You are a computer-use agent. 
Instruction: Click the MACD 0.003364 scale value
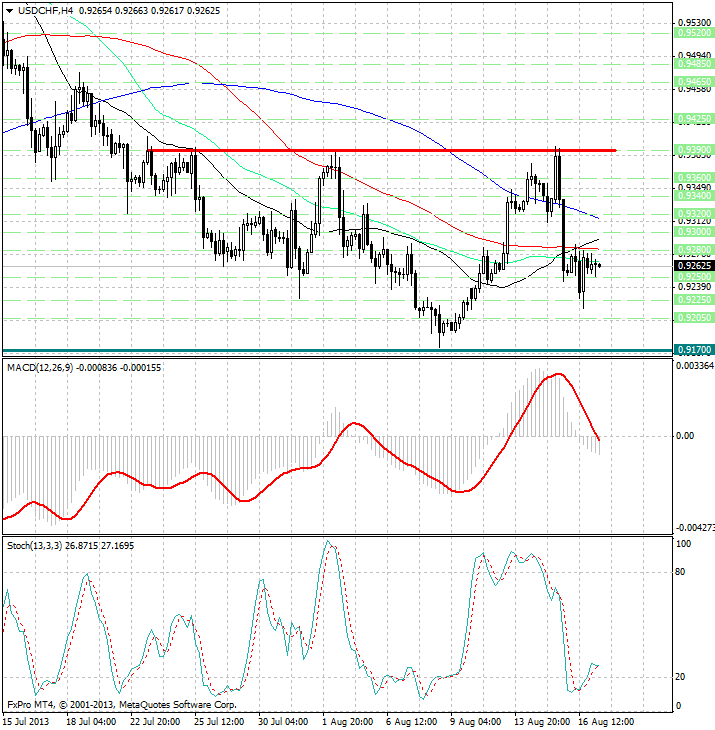click(695, 366)
